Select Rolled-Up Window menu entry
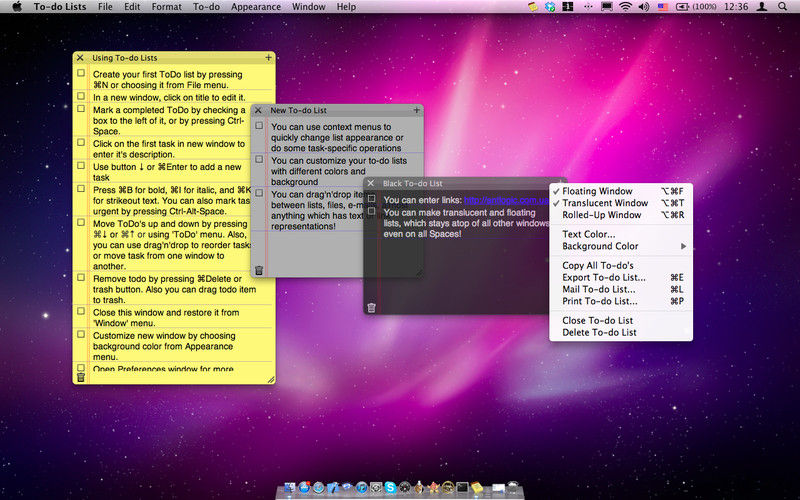The width and height of the screenshot is (800, 500). tap(621, 215)
